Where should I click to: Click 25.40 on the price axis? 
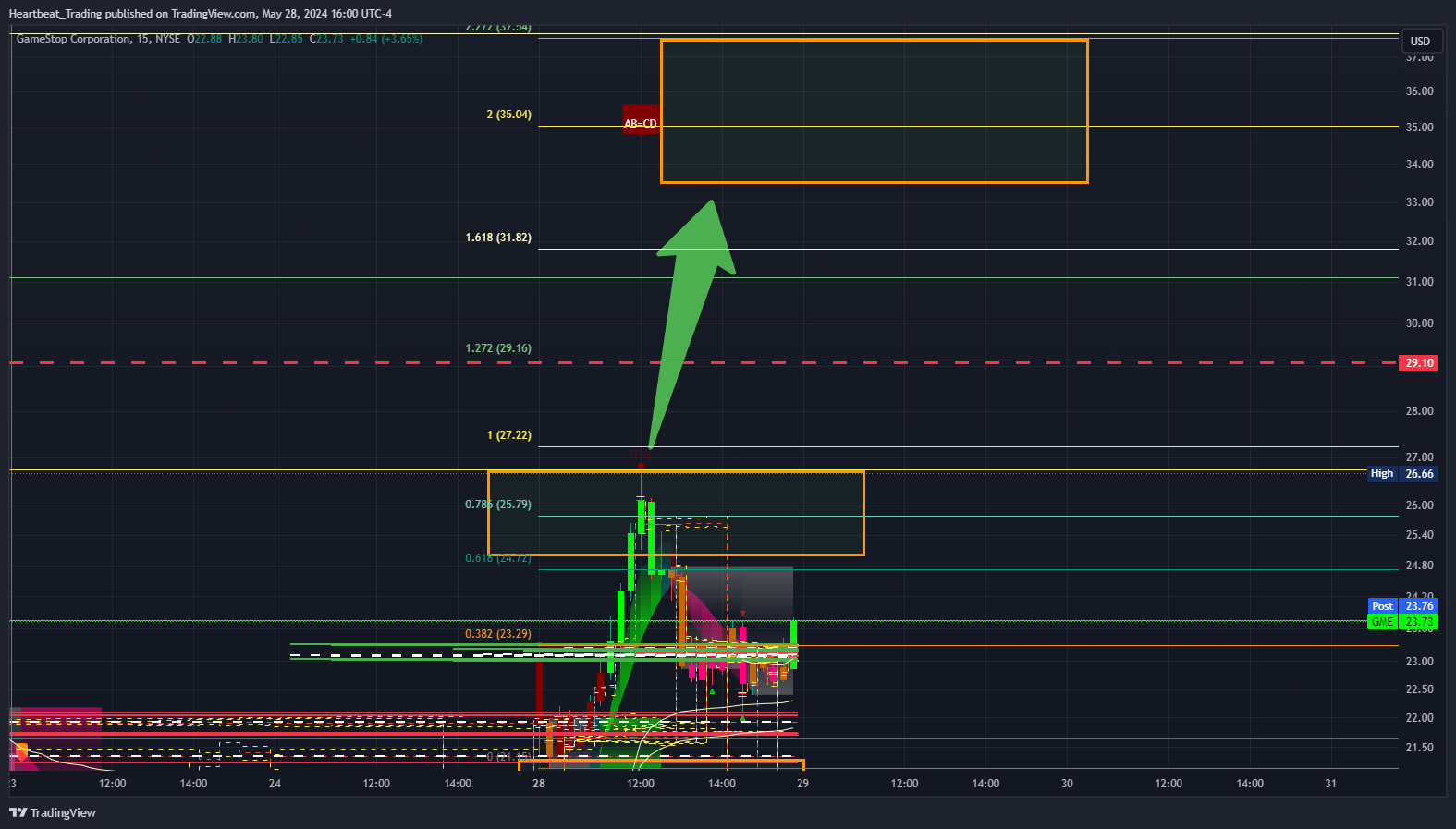(1419, 535)
